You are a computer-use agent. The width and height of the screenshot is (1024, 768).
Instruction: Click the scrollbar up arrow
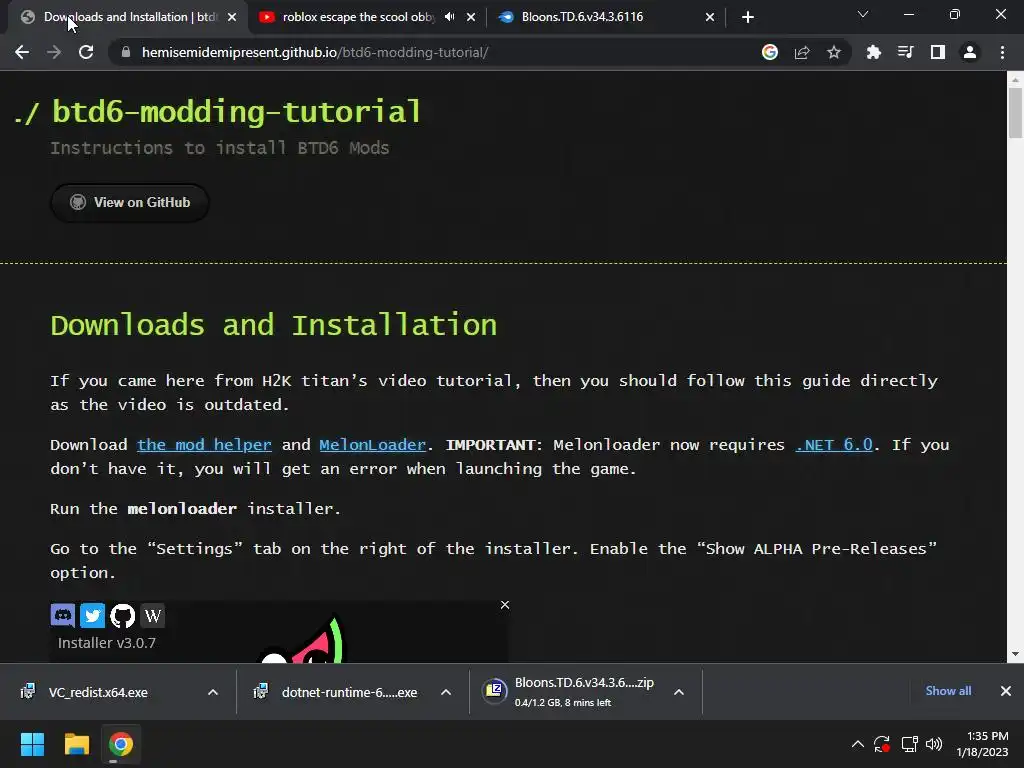coord(1015,80)
